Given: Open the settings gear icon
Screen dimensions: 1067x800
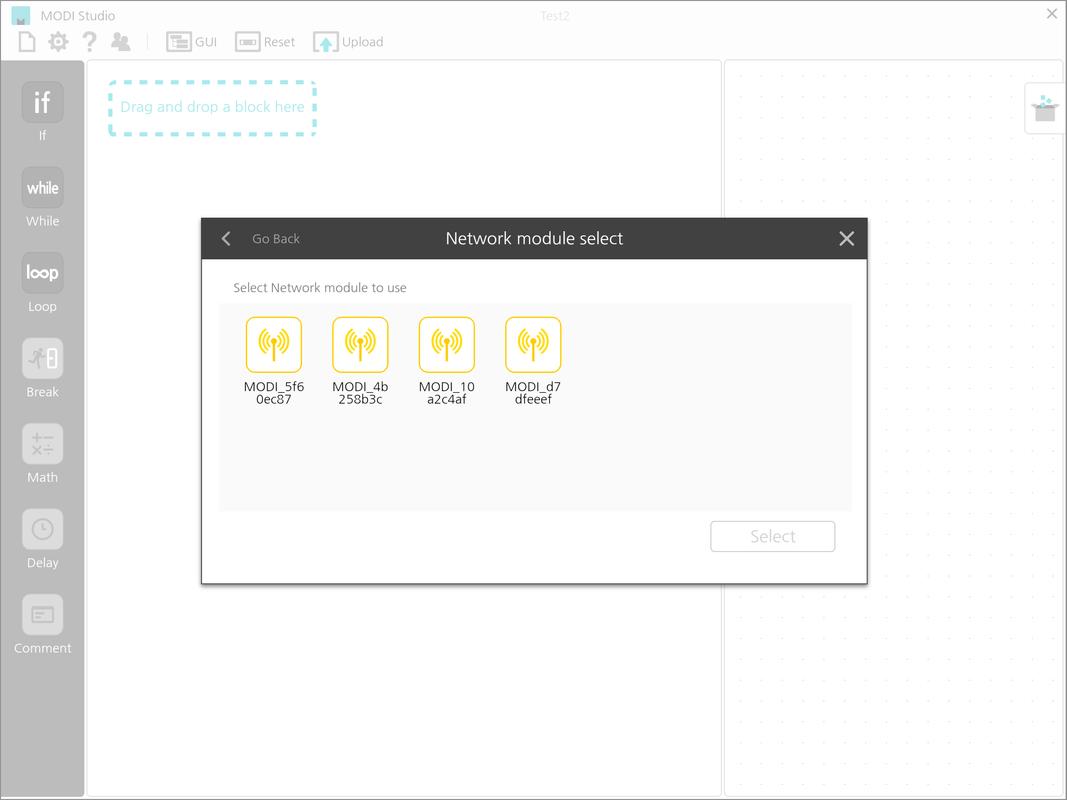Looking at the screenshot, I should click(59, 42).
